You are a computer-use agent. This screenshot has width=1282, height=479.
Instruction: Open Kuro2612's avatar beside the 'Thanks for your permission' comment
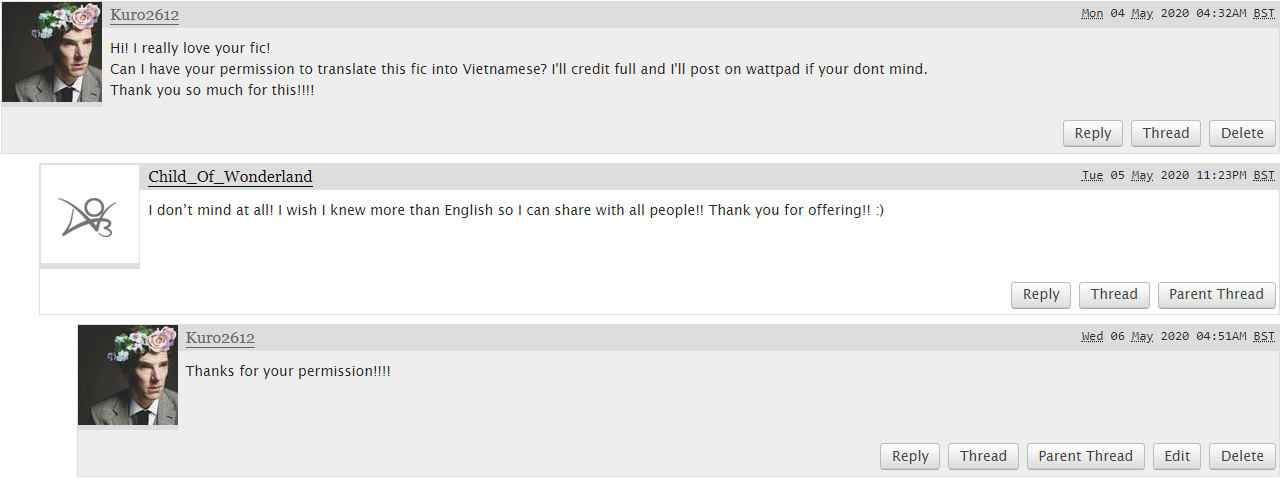pyautogui.click(x=128, y=375)
